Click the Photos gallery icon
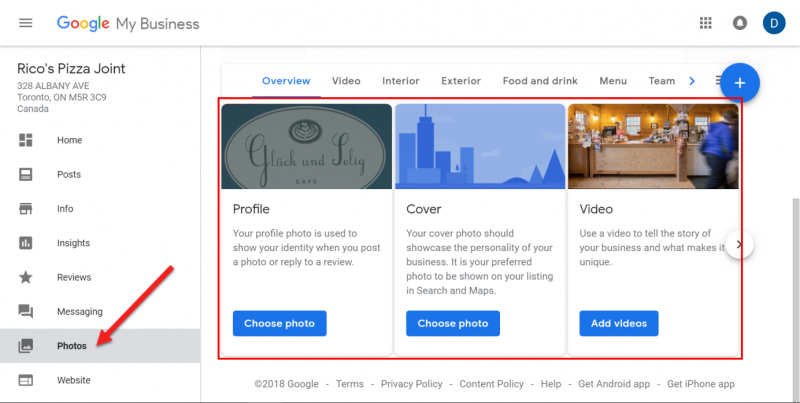The width and height of the screenshot is (800, 403). (x=26, y=346)
